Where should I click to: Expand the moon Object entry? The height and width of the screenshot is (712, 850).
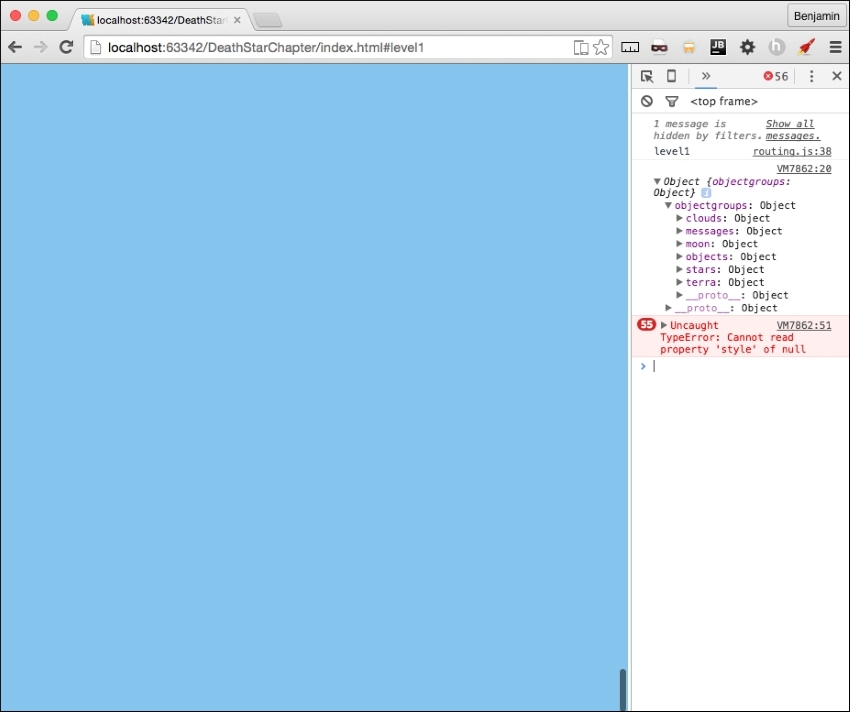coord(680,243)
